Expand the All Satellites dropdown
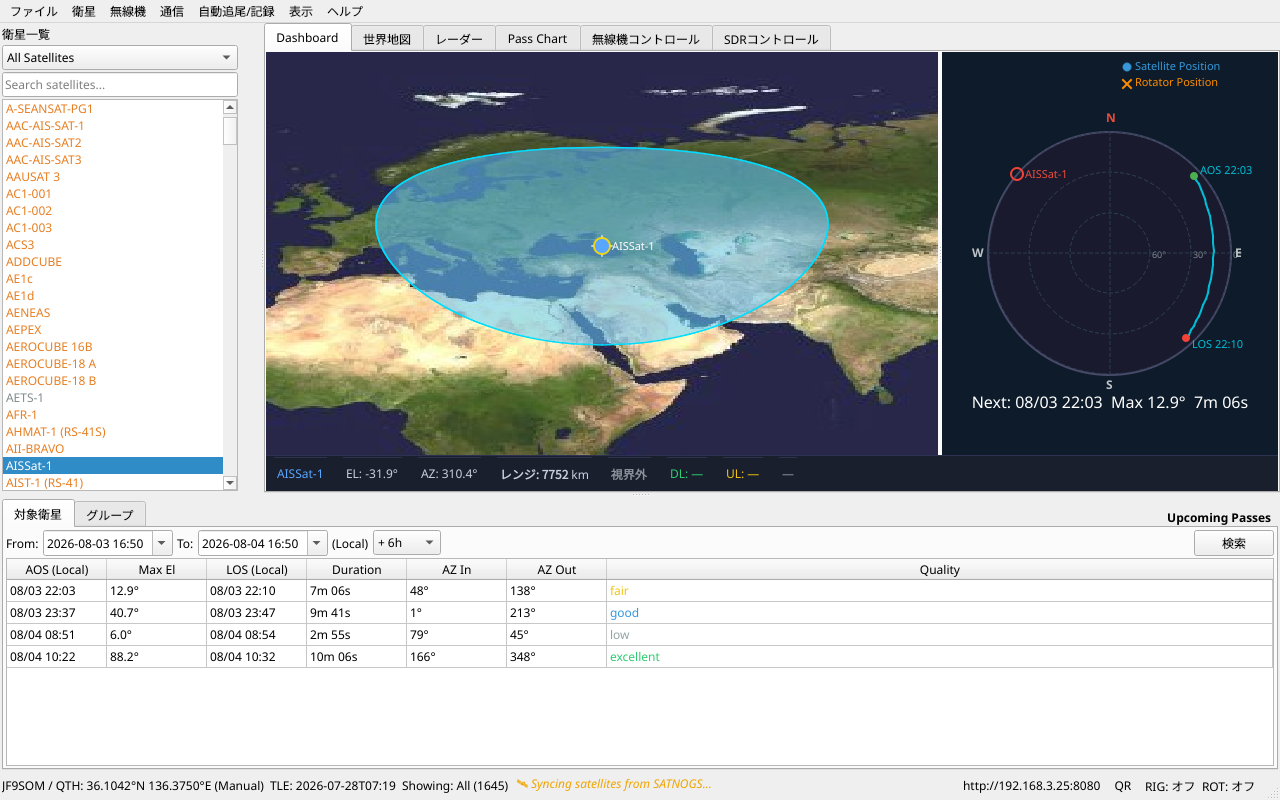The width and height of the screenshot is (1280, 800). click(x=120, y=58)
